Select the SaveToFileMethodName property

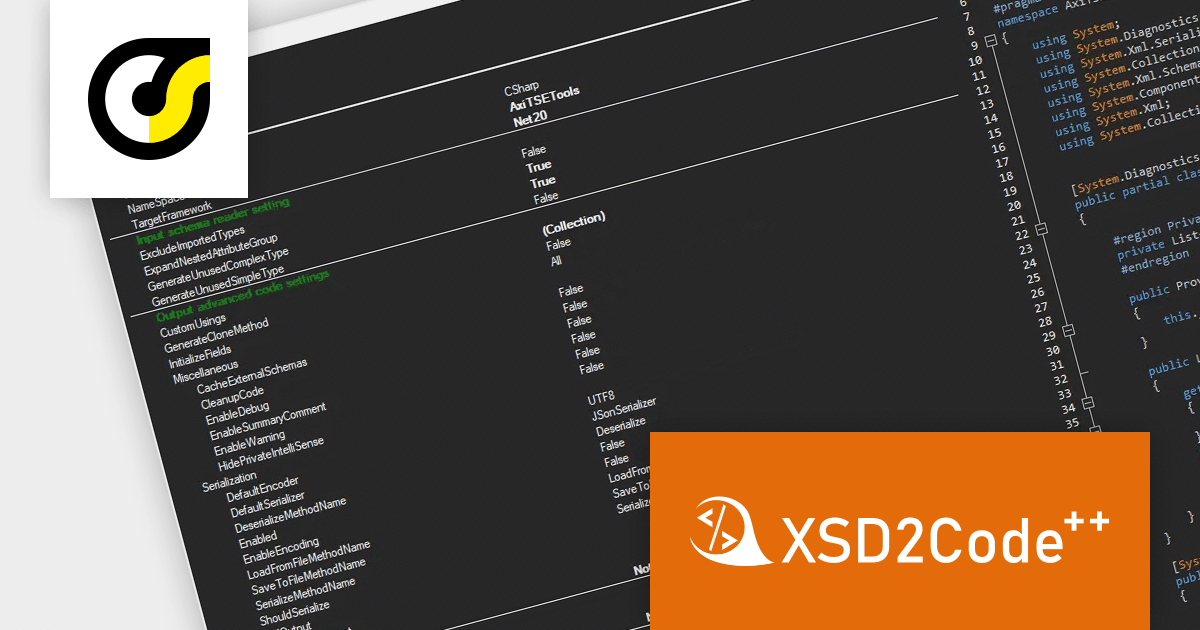[x=308, y=575]
